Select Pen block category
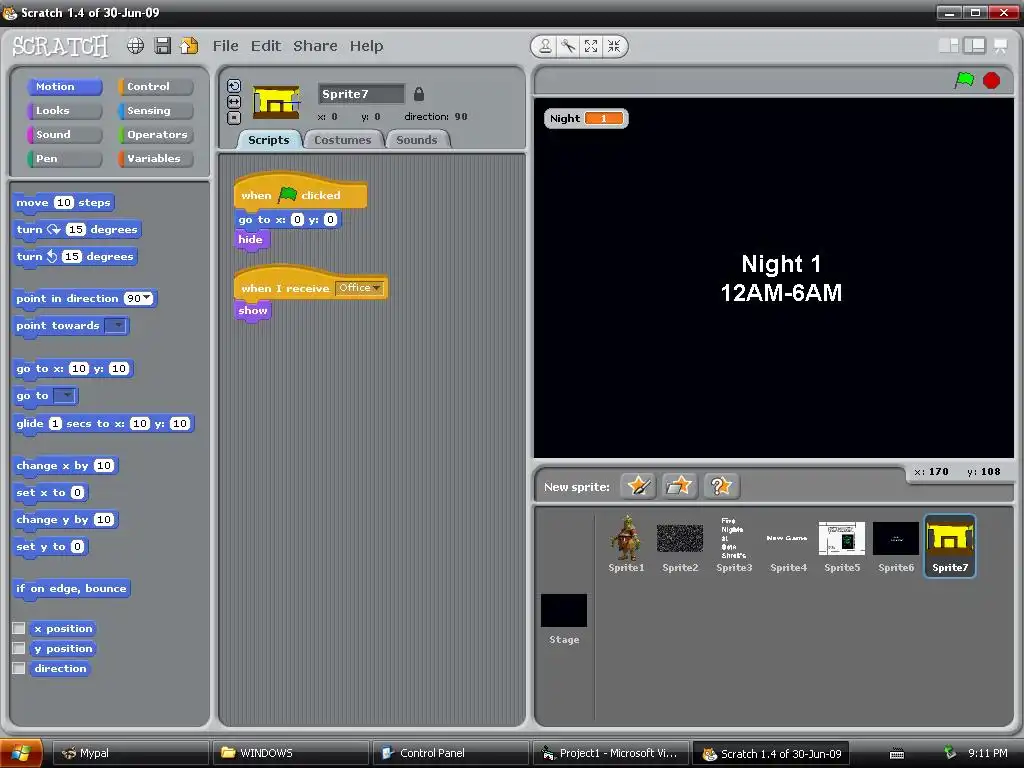 (x=65, y=158)
